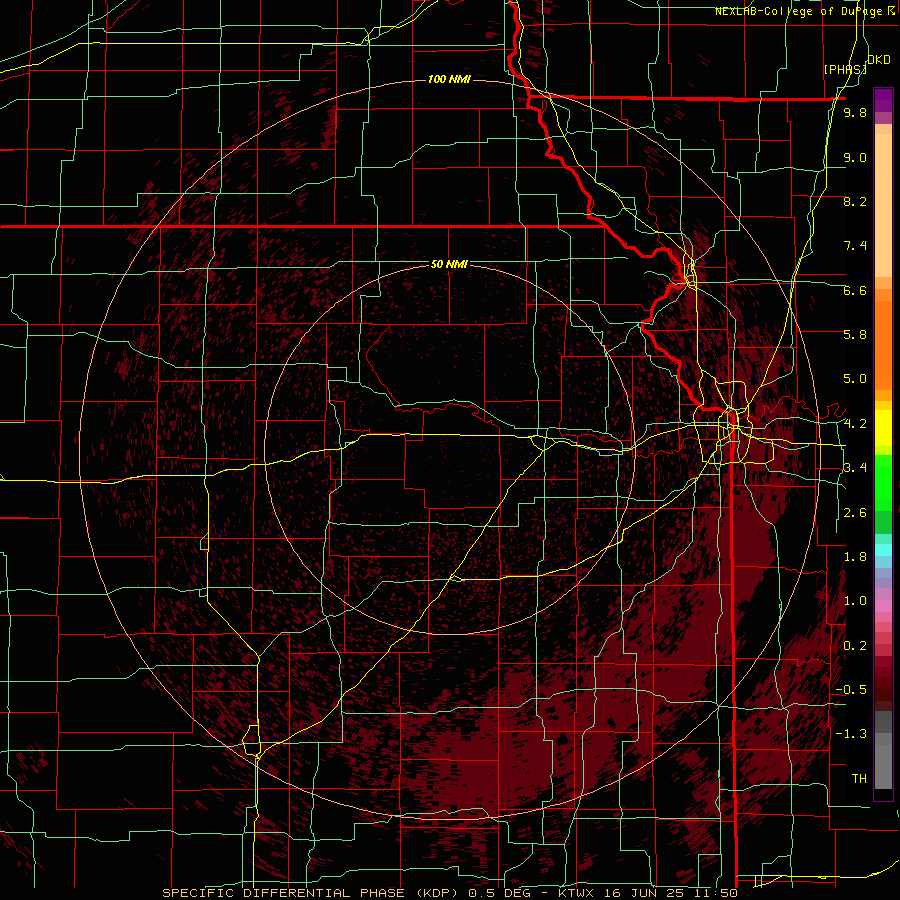Click the 100 NMI range ring label
The image size is (900, 900).
click(x=449, y=79)
